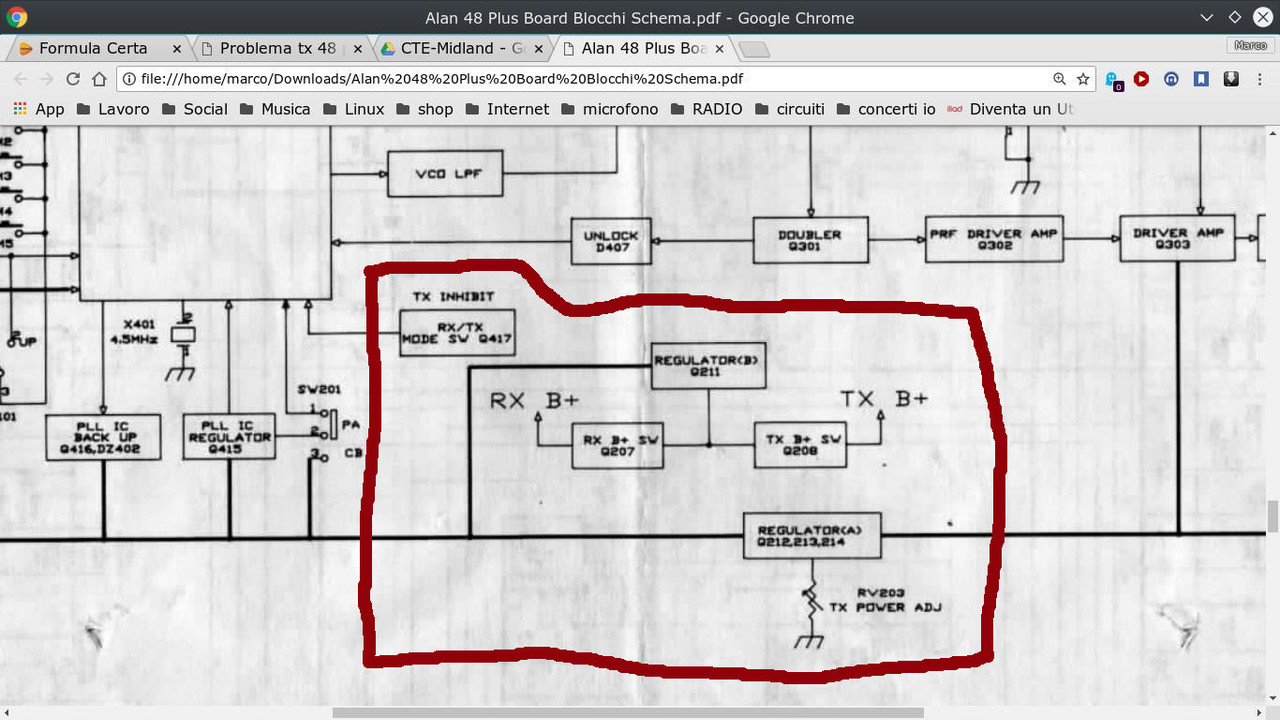The image size is (1280, 720).
Task: Open the Chrome home page
Action: (99, 79)
